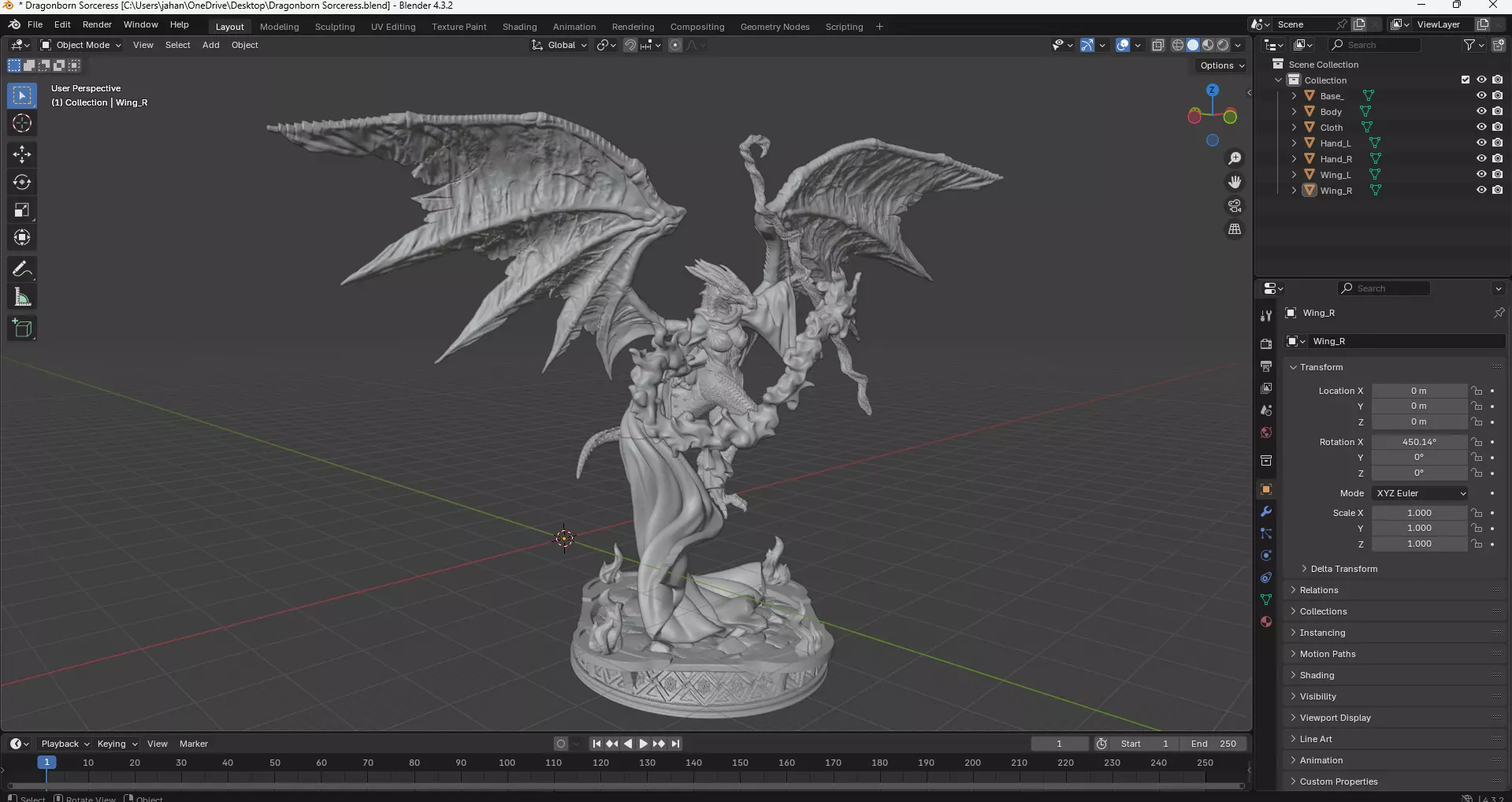Activate the Move tool
The height and width of the screenshot is (802, 1512).
tap(22, 154)
